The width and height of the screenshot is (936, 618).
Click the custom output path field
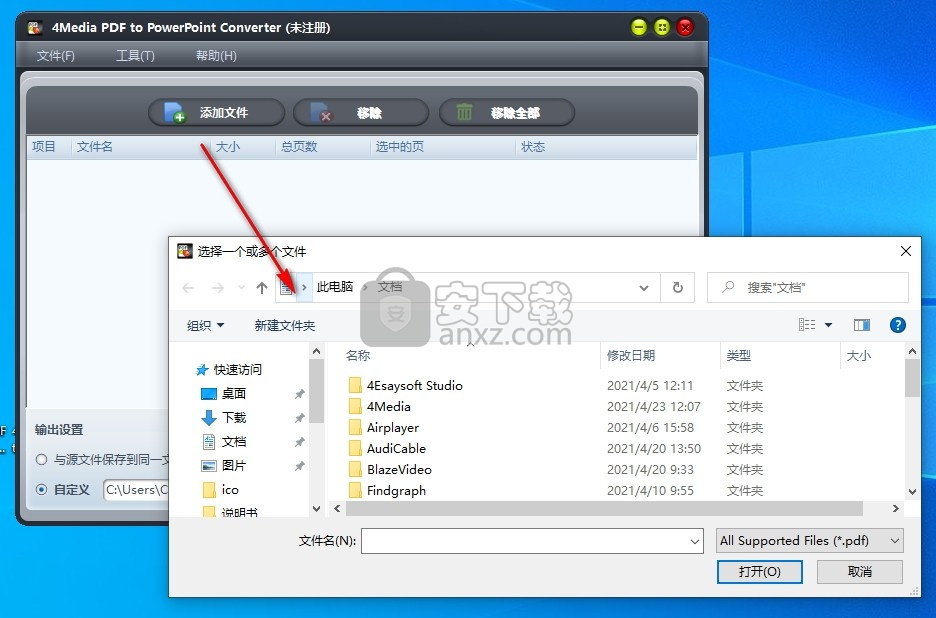point(137,490)
